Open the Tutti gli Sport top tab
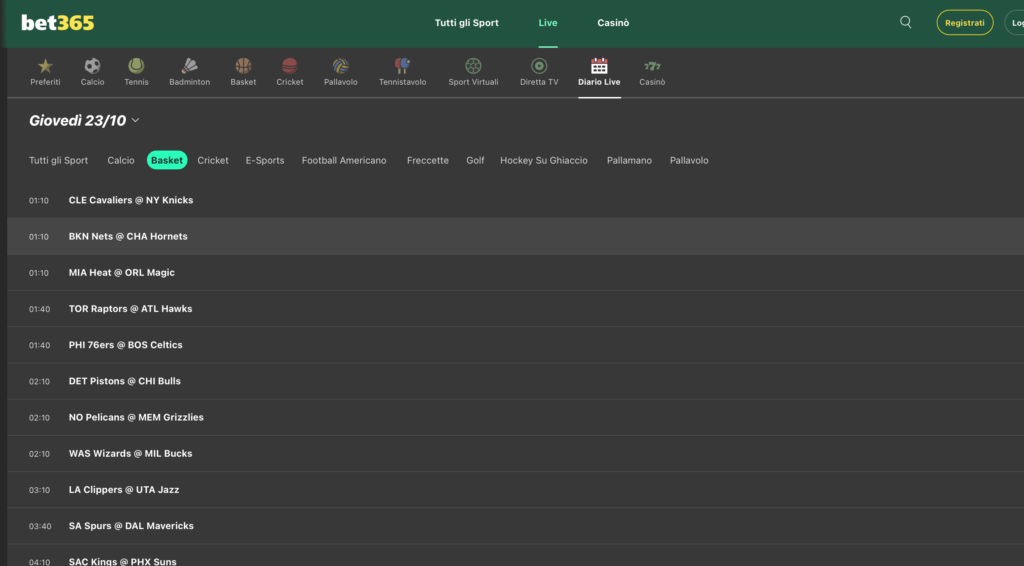This screenshot has height=566, width=1024. 466,23
